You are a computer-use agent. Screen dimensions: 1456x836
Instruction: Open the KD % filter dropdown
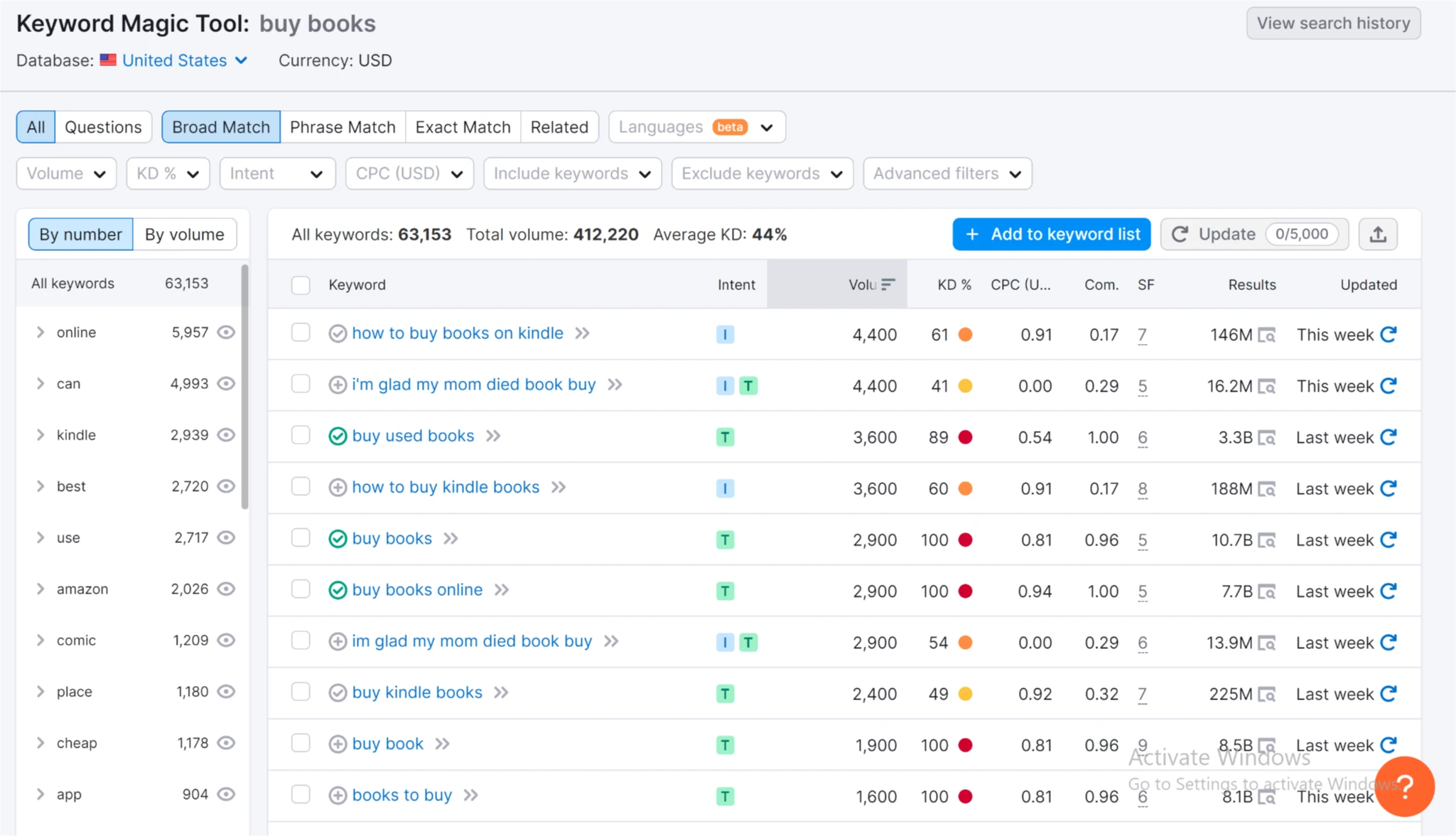(168, 173)
